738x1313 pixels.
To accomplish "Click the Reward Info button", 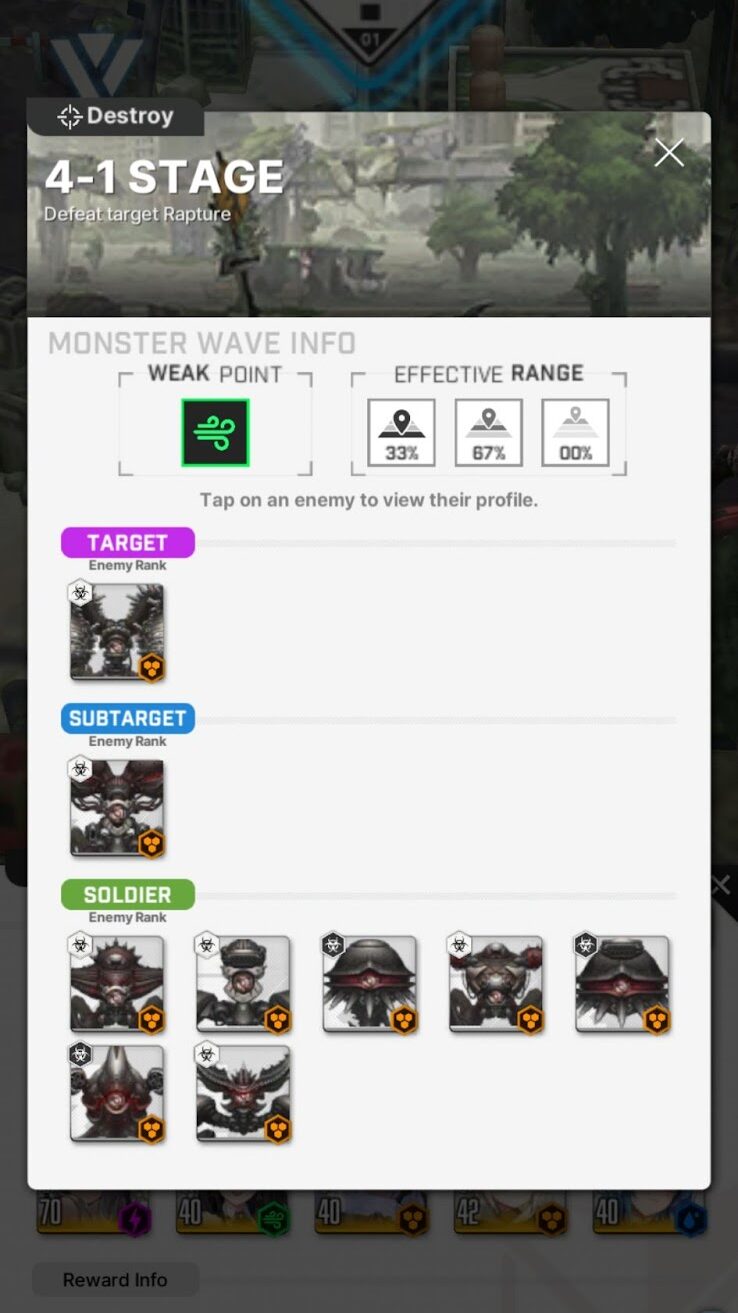I will tap(115, 1280).
